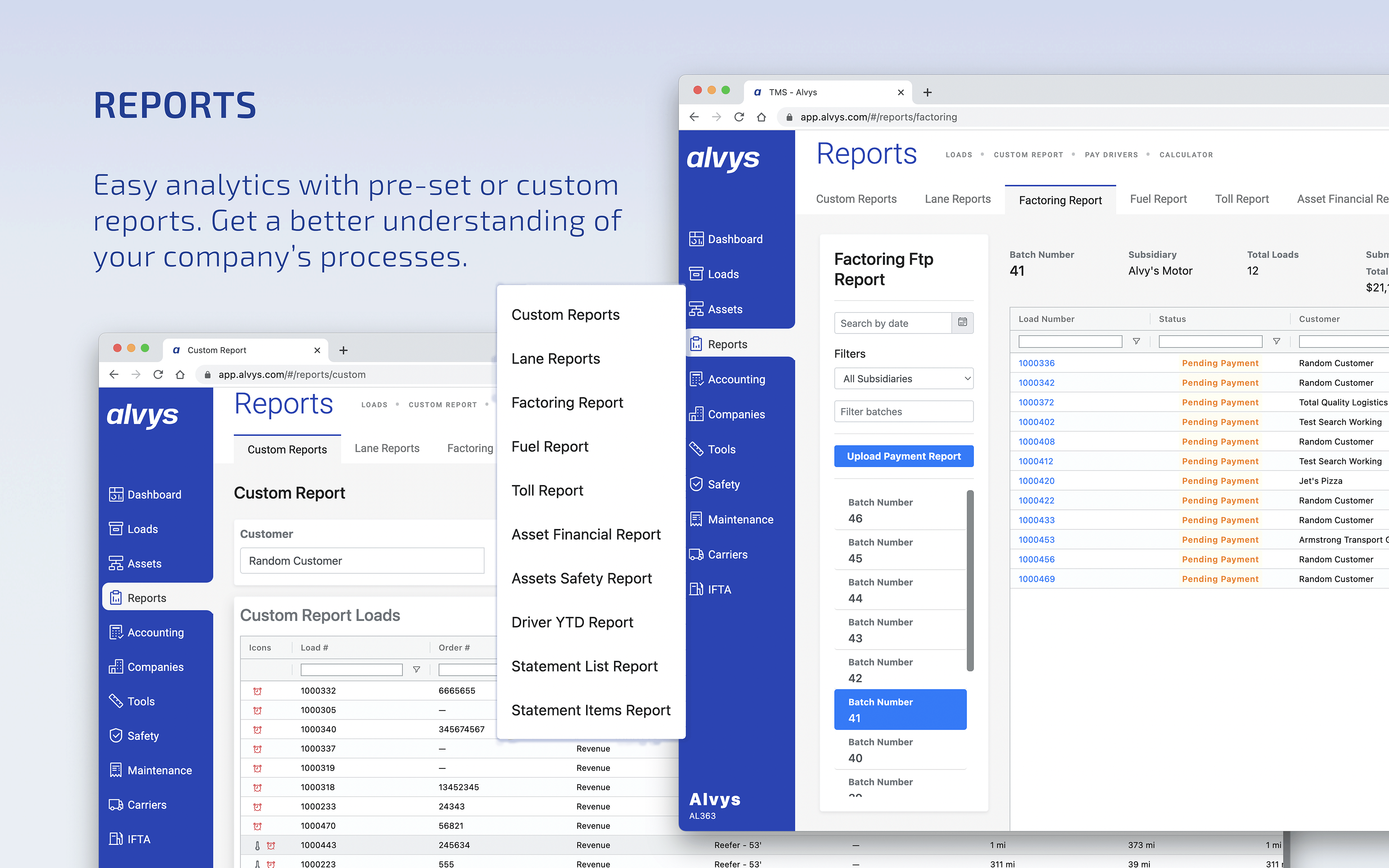This screenshot has width=1389, height=868.
Task: Click the Load Number column filter funnel
Action: pyautogui.click(x=1136, y=342)
